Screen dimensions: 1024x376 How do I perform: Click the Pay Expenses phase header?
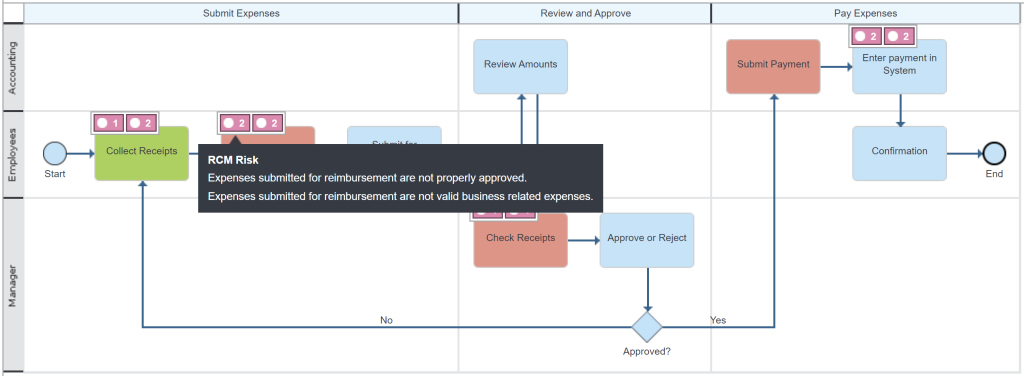click(865, 13)
